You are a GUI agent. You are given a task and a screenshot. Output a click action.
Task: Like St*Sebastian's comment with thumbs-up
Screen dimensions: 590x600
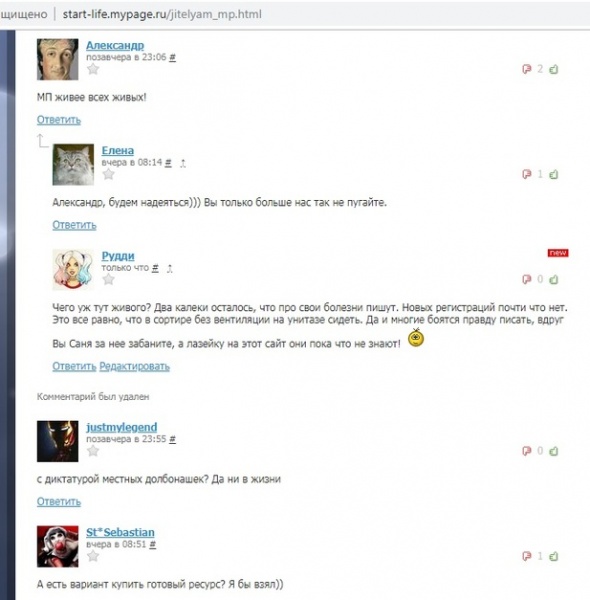pos(554,556)
